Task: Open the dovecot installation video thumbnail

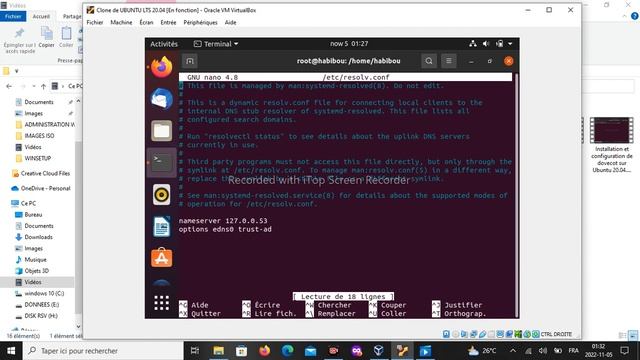Action: (x=611, y=130)
